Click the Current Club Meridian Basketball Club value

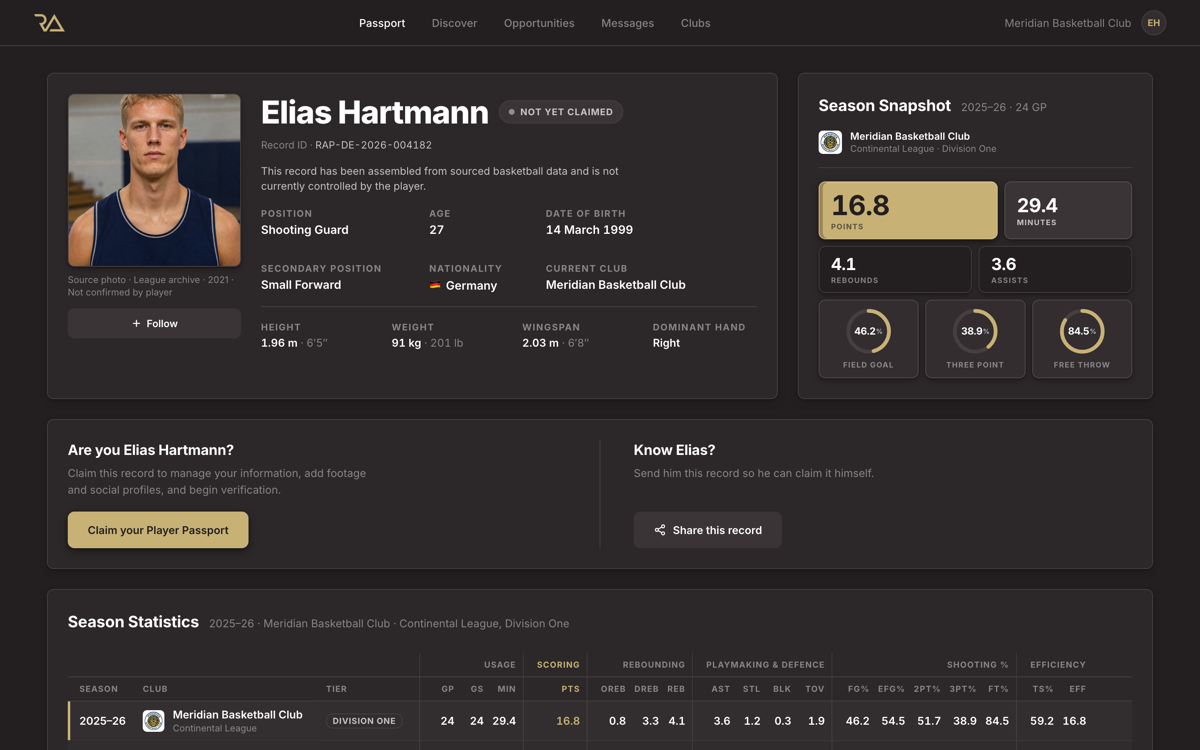(x=616, y=285)
